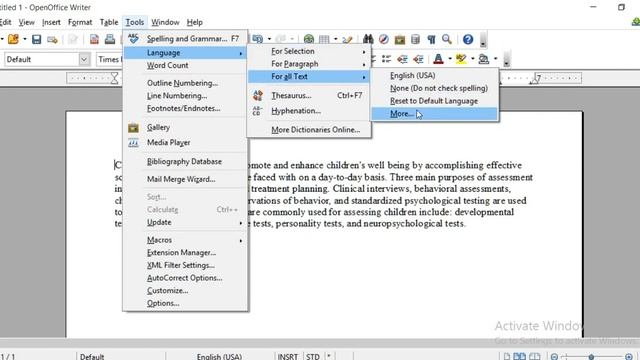This screenshot has height=360, width=640.
Task: Toggle INSRT insert mode in status bar
Action: (x=288, y=356)
